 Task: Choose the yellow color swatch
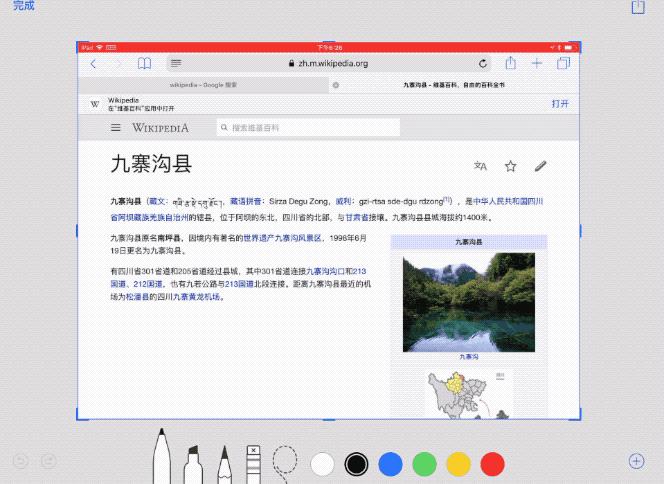click(x=459, y=464)
